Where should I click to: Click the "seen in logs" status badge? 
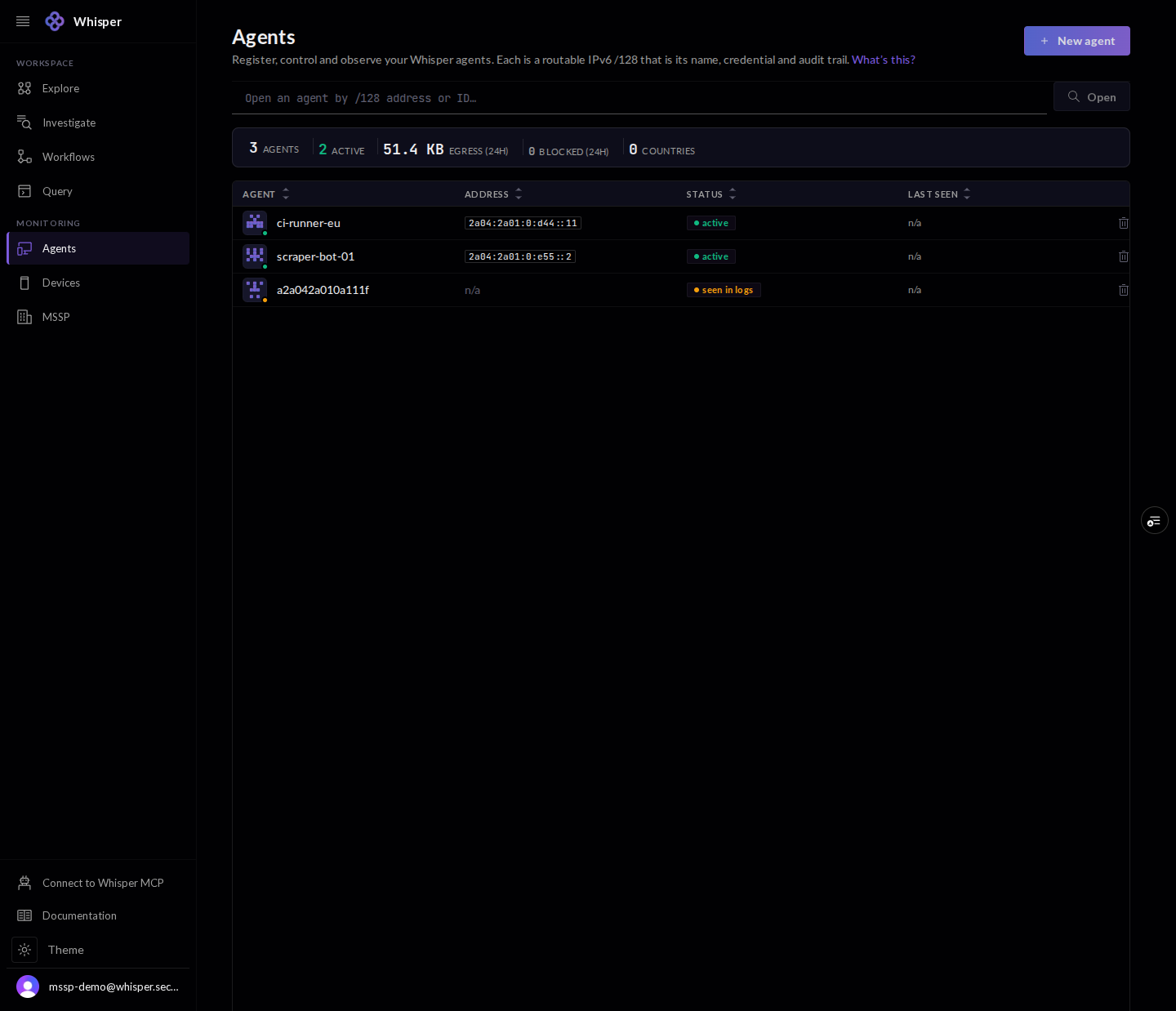[724, 290]
